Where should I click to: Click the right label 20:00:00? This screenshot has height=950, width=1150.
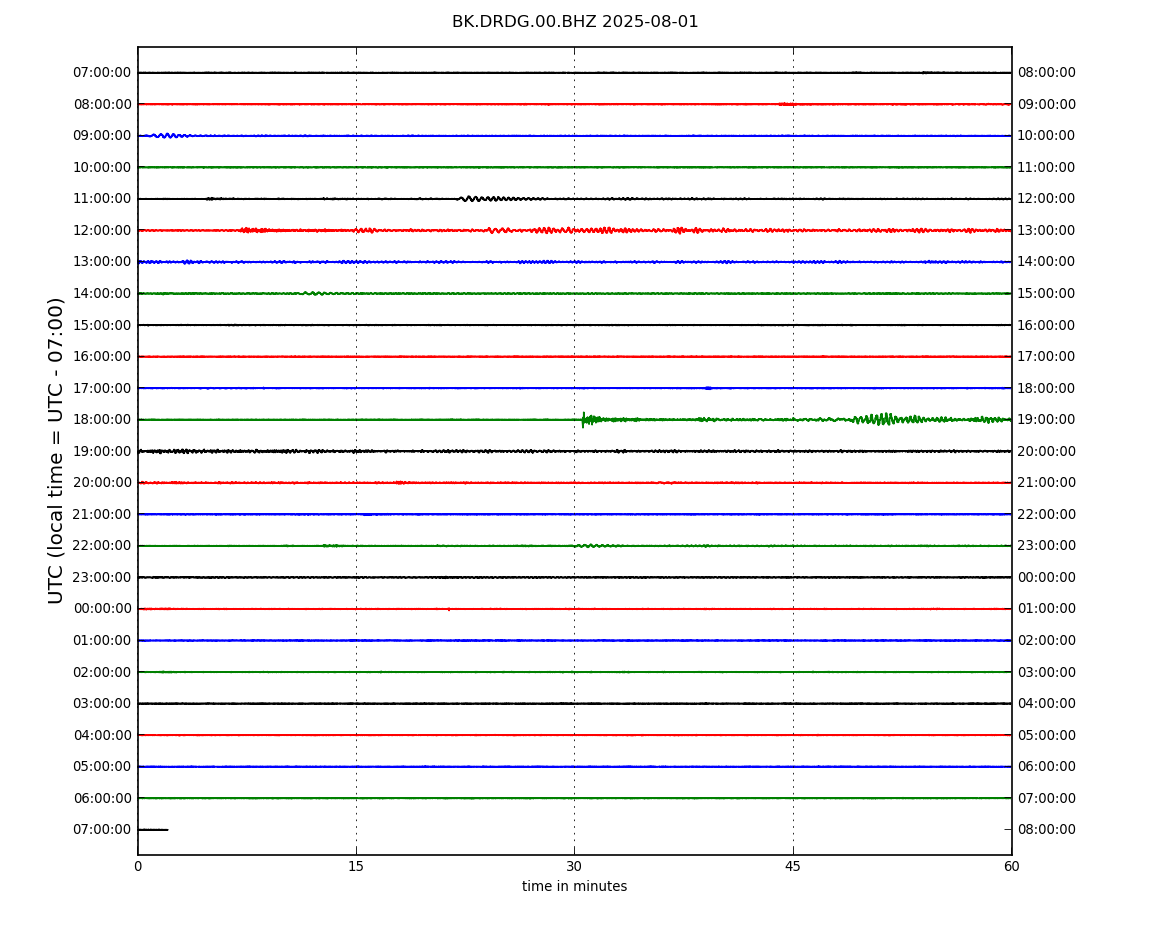(x=1047, y=451)
